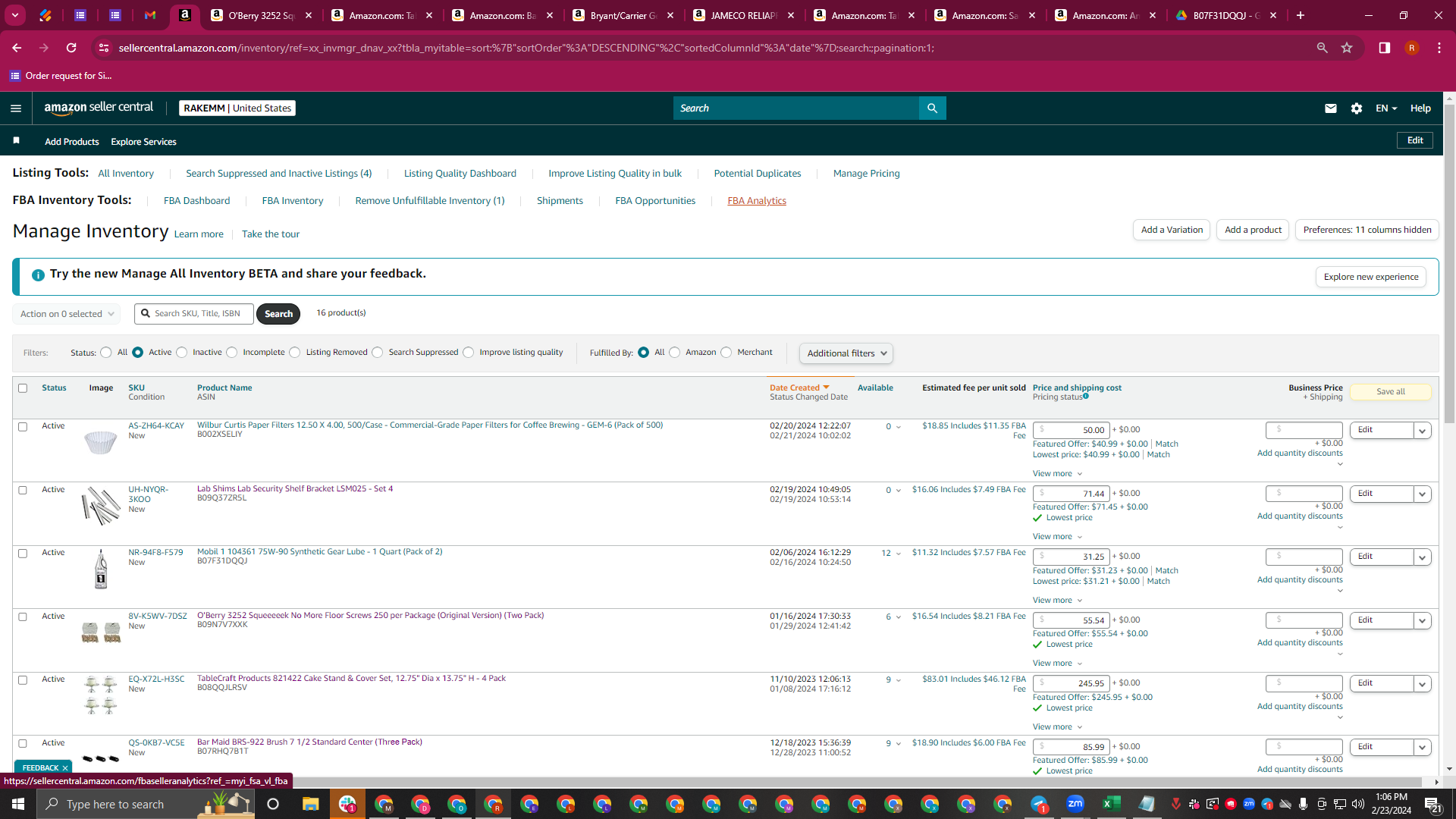Choose Fulfilled By Amazon radio button
The image size is (1456, 819).
[675, 353]
